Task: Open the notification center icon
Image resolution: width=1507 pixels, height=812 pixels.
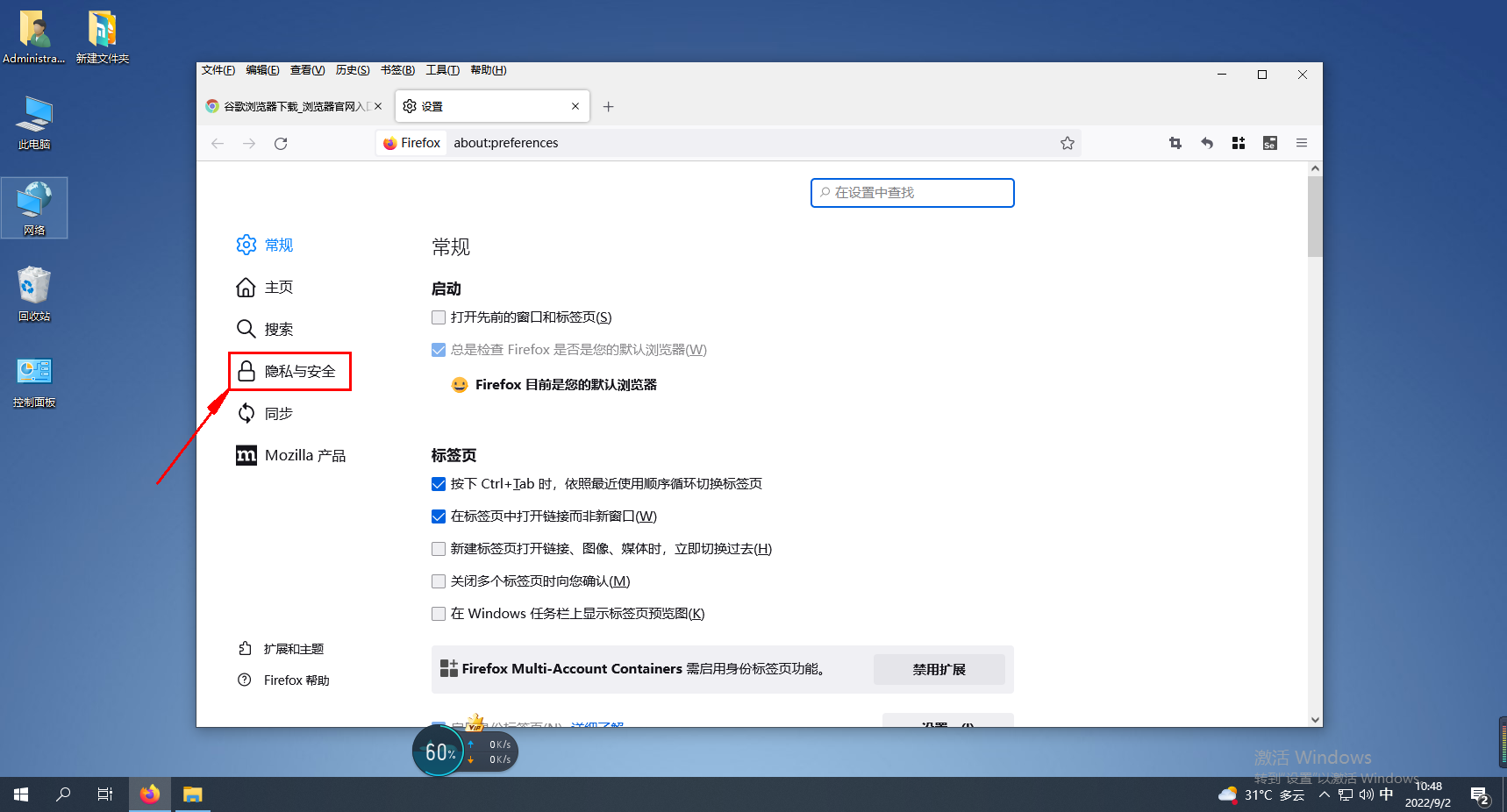Action: [x=1481, y=795]
